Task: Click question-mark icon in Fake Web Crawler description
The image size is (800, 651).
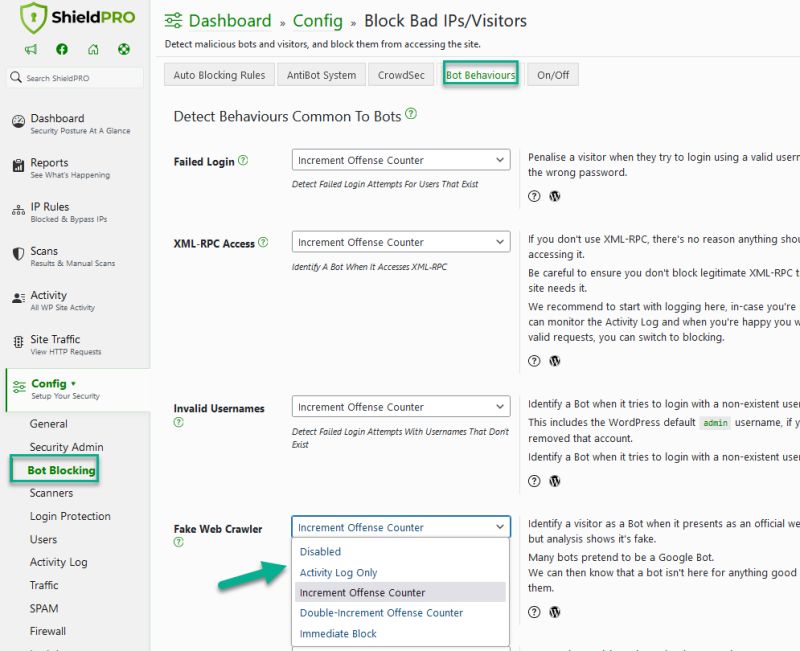Action: click(x=534, y=612)
